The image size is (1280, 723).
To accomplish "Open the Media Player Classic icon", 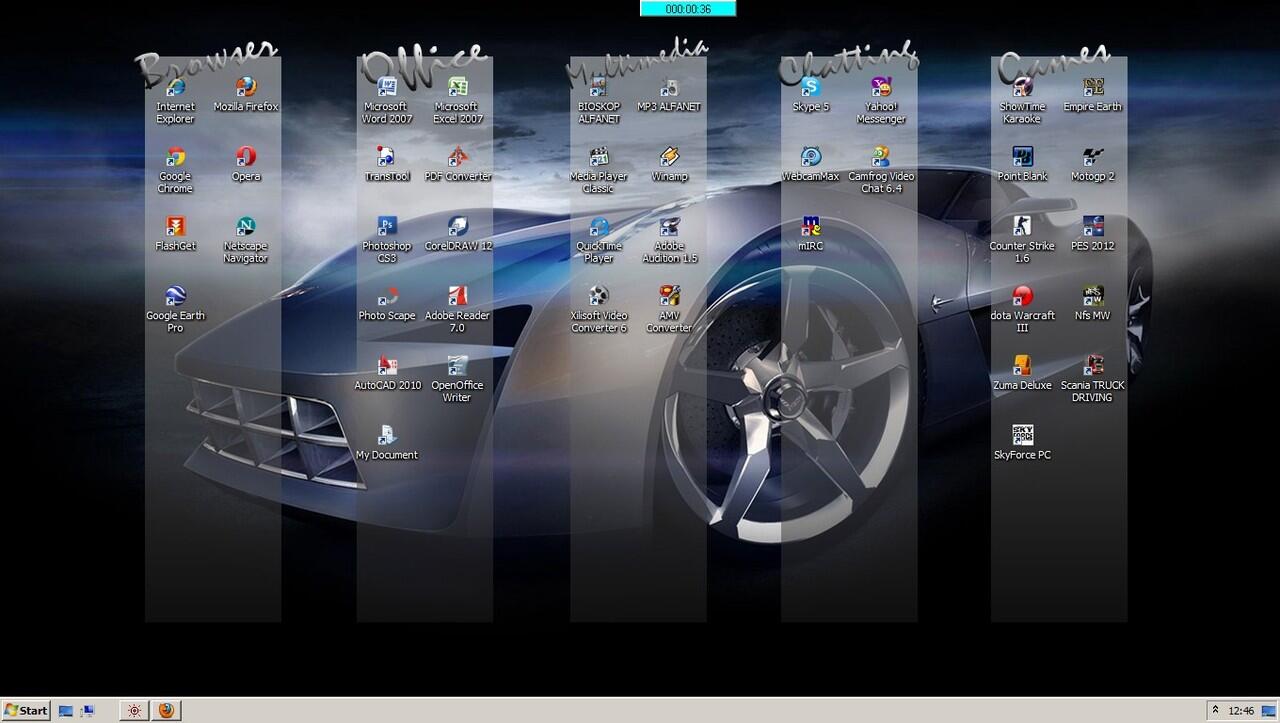I will pyautogui.click(x=600, y=158).
